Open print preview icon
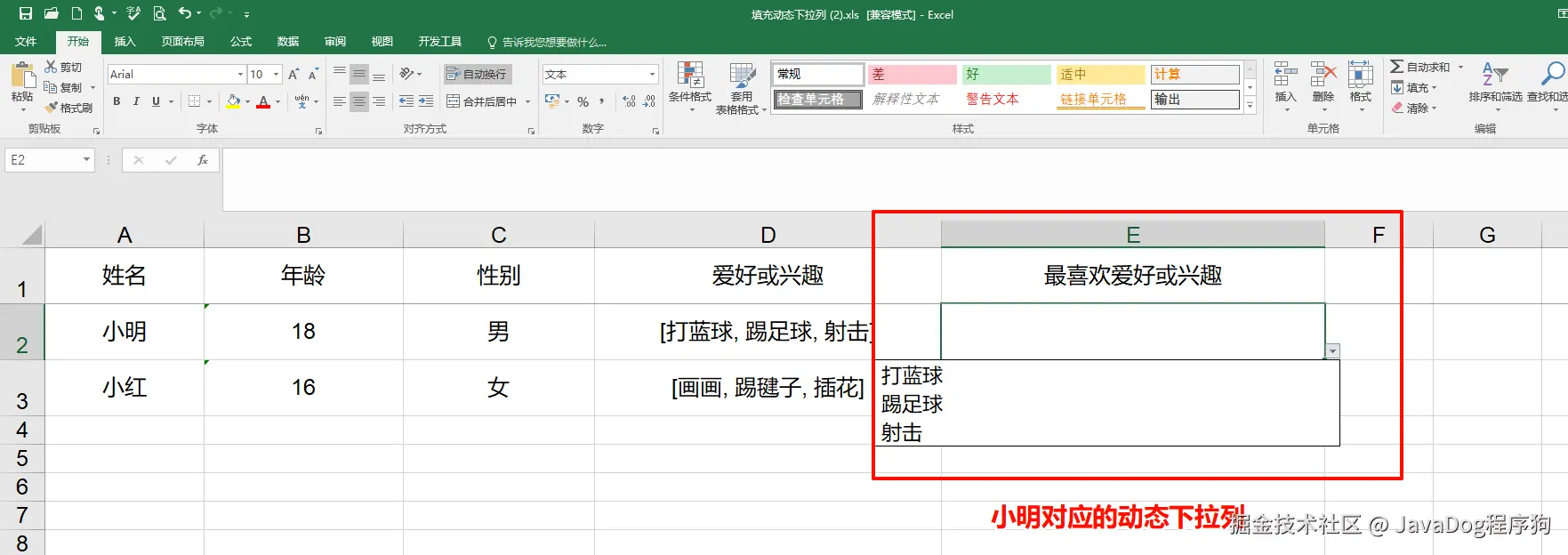This screenshot has width=1568, height=555. click(x=159, y=13)
